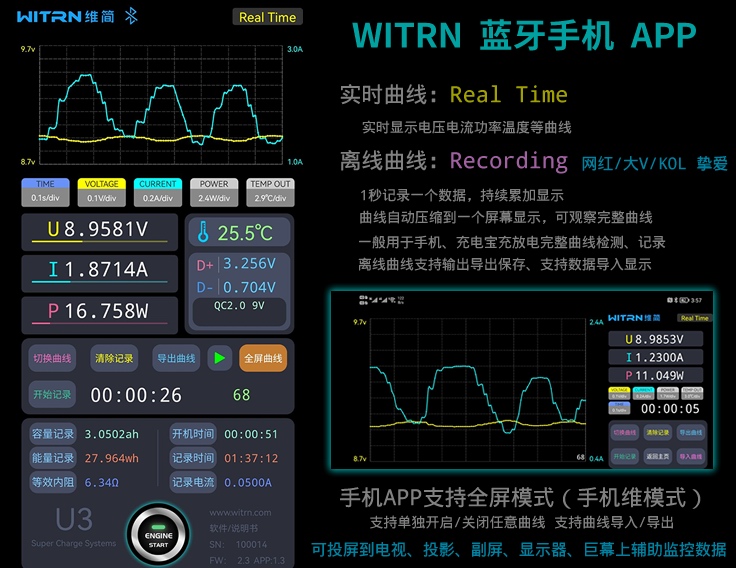
Task: Toggle the VOLTAGE 0.1V/div curve chip
Action: point(101,192)
